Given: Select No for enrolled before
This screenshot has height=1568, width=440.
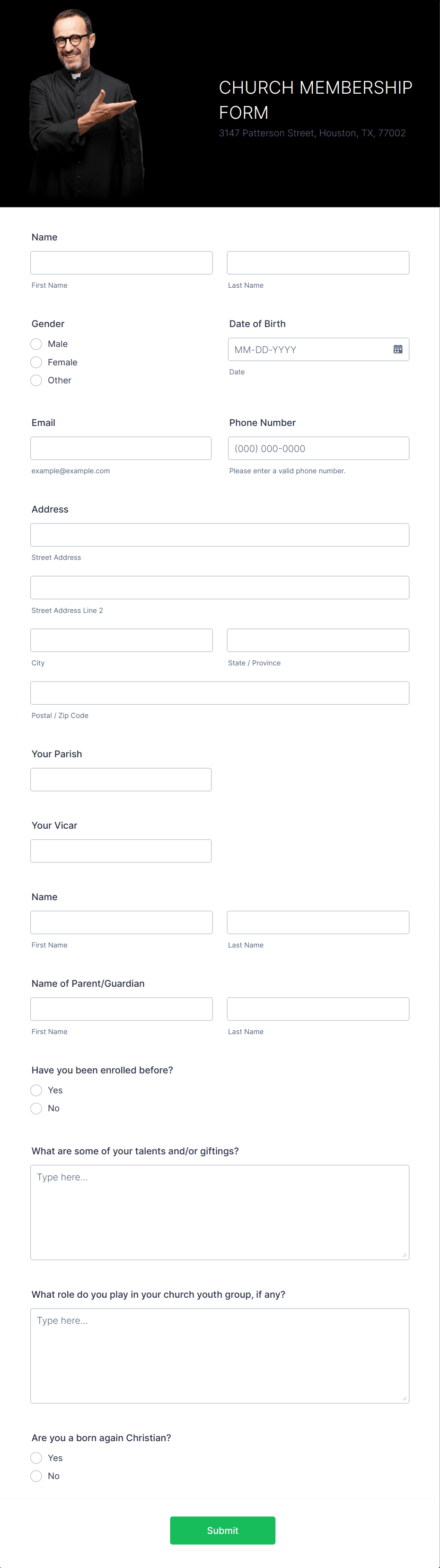Looking at the screenshot, I should (x=36, y=1108).
